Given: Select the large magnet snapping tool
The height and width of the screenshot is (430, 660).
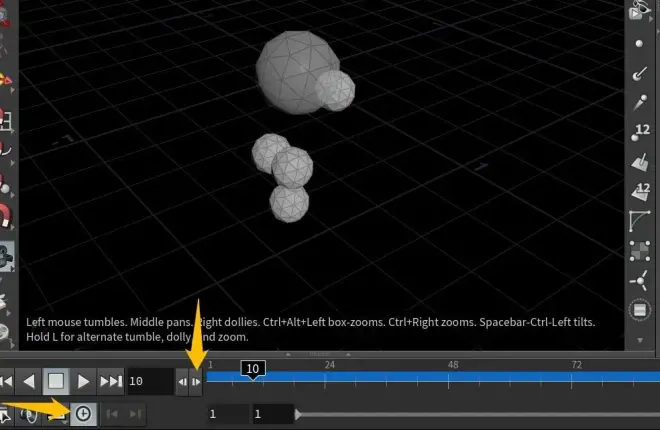Looking at the screenshot, I should (x=5, y=215).
